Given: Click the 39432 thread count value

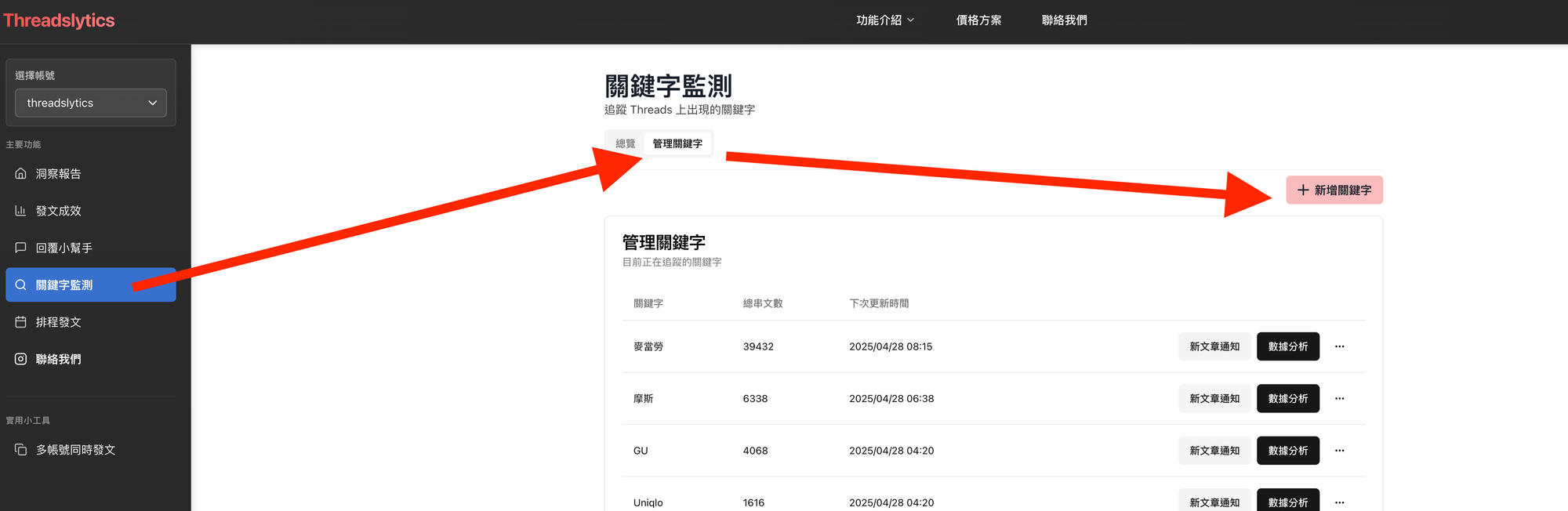Looking at the screenshot, I should 758,346.
